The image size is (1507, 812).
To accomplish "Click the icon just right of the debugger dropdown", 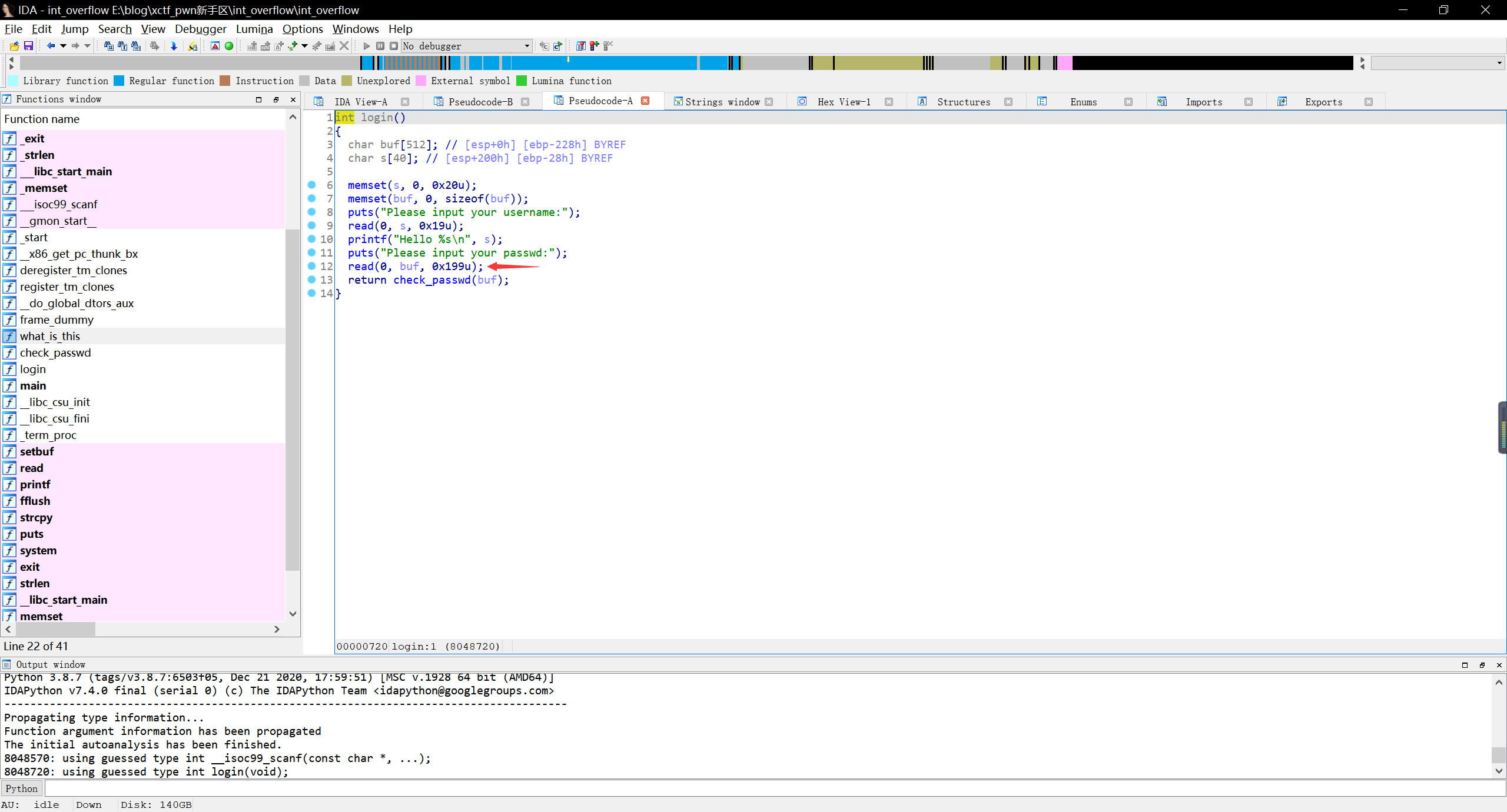I will click(544, 46).
